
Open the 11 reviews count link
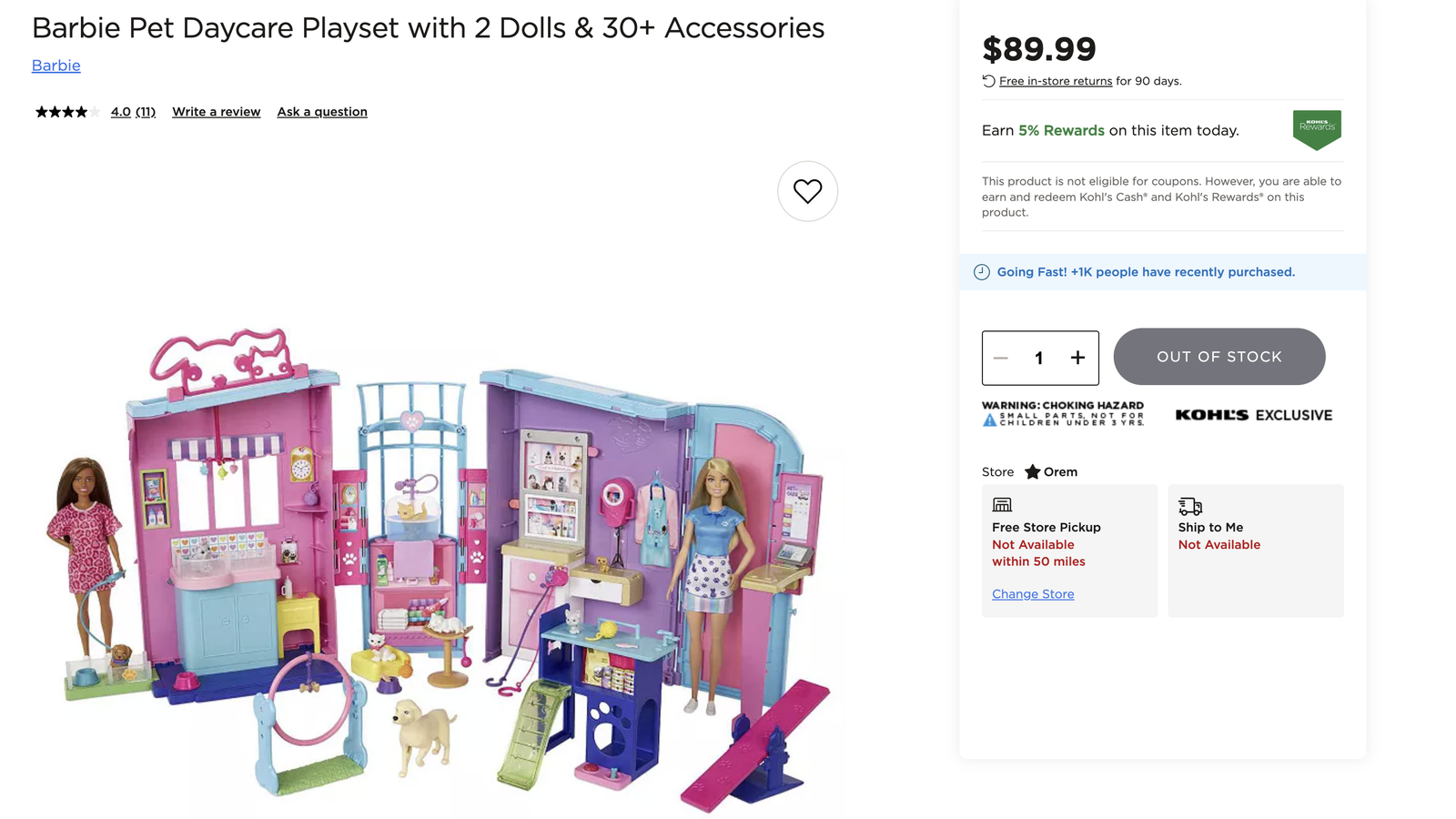146,112
